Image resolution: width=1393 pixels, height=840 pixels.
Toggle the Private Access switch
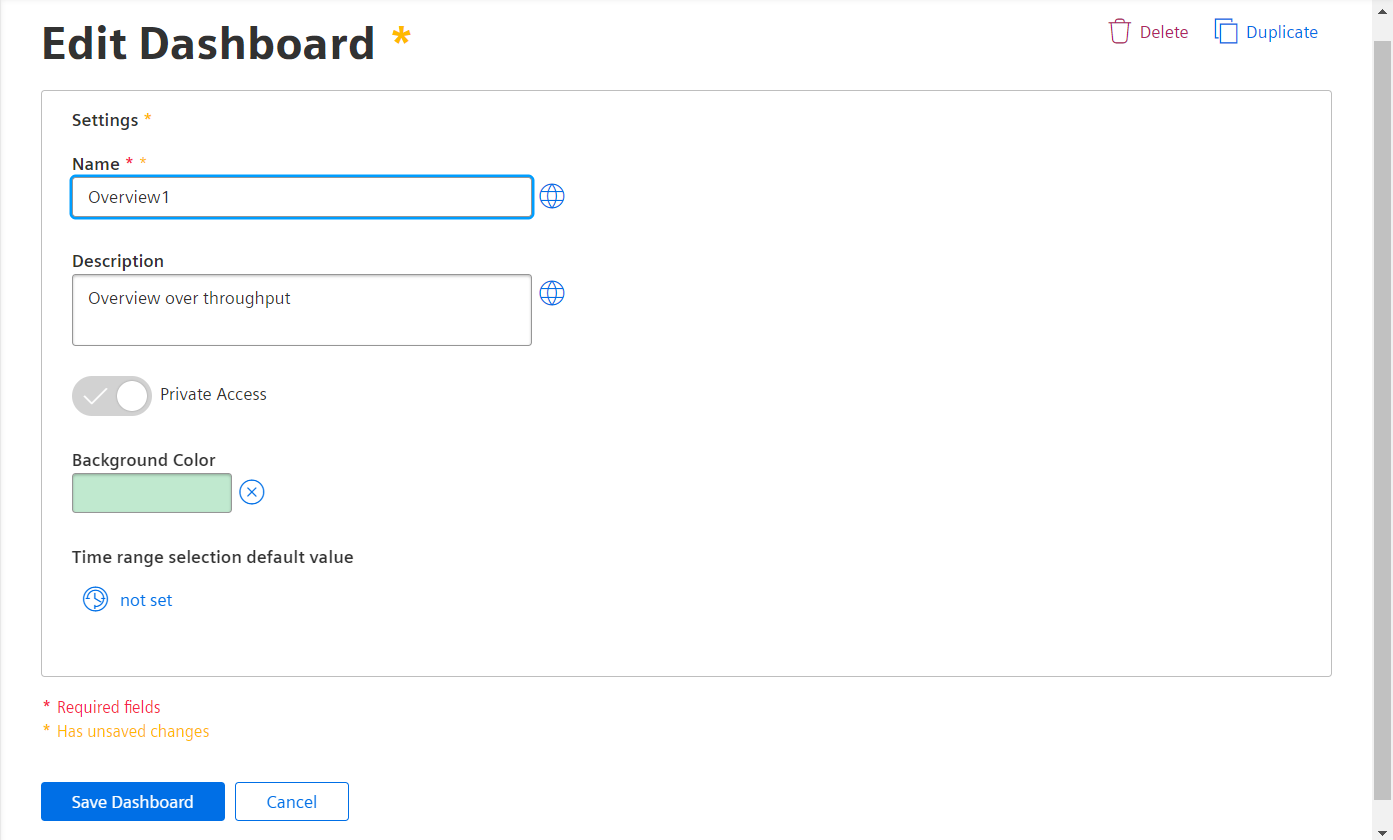(x=112, y=396)
